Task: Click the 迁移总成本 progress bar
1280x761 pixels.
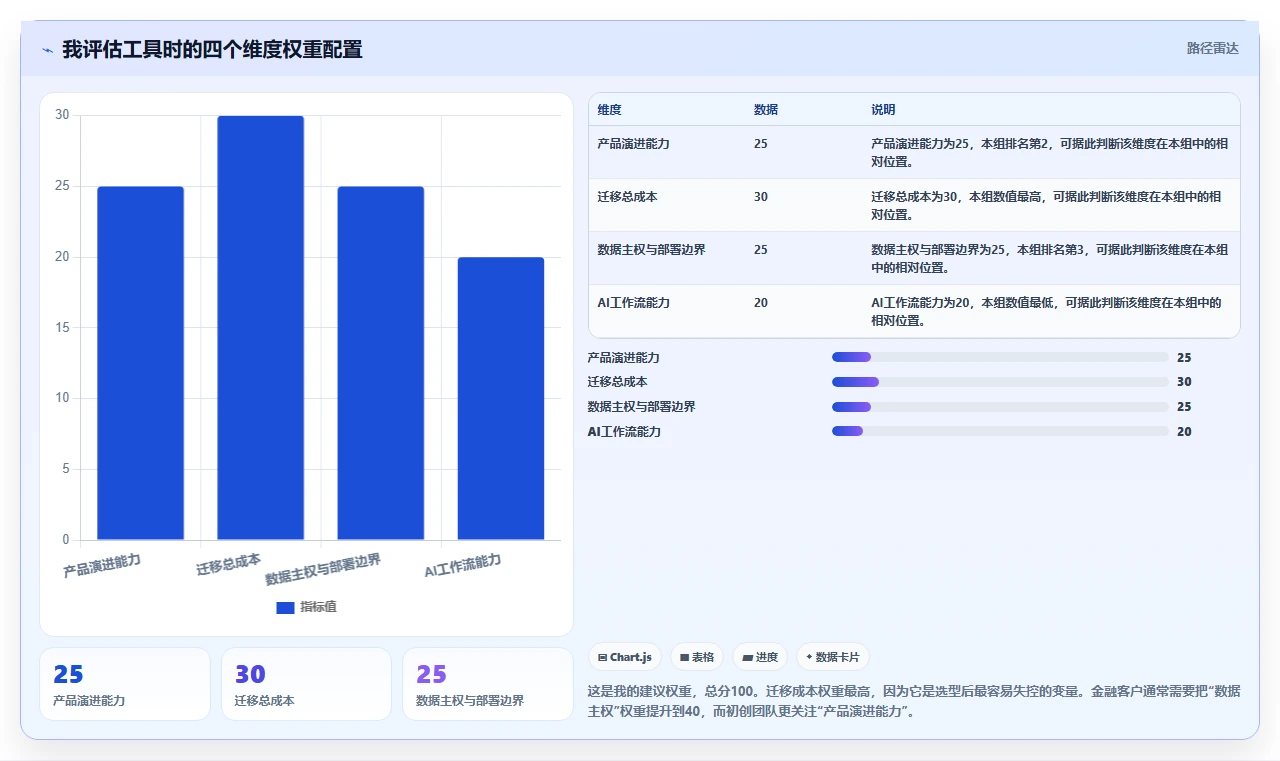Action: tap(1000, 382)
